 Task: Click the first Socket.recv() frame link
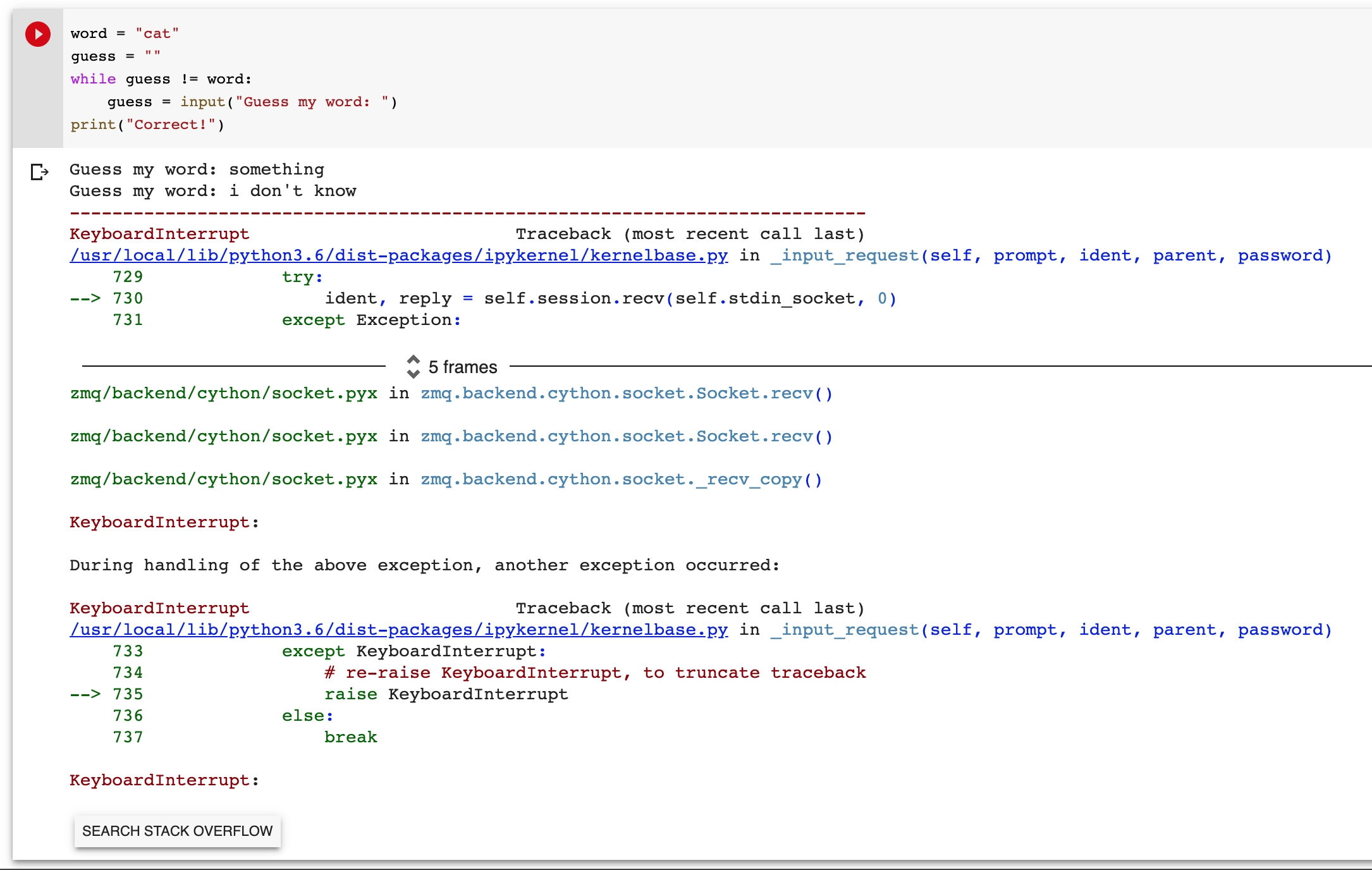625,393
